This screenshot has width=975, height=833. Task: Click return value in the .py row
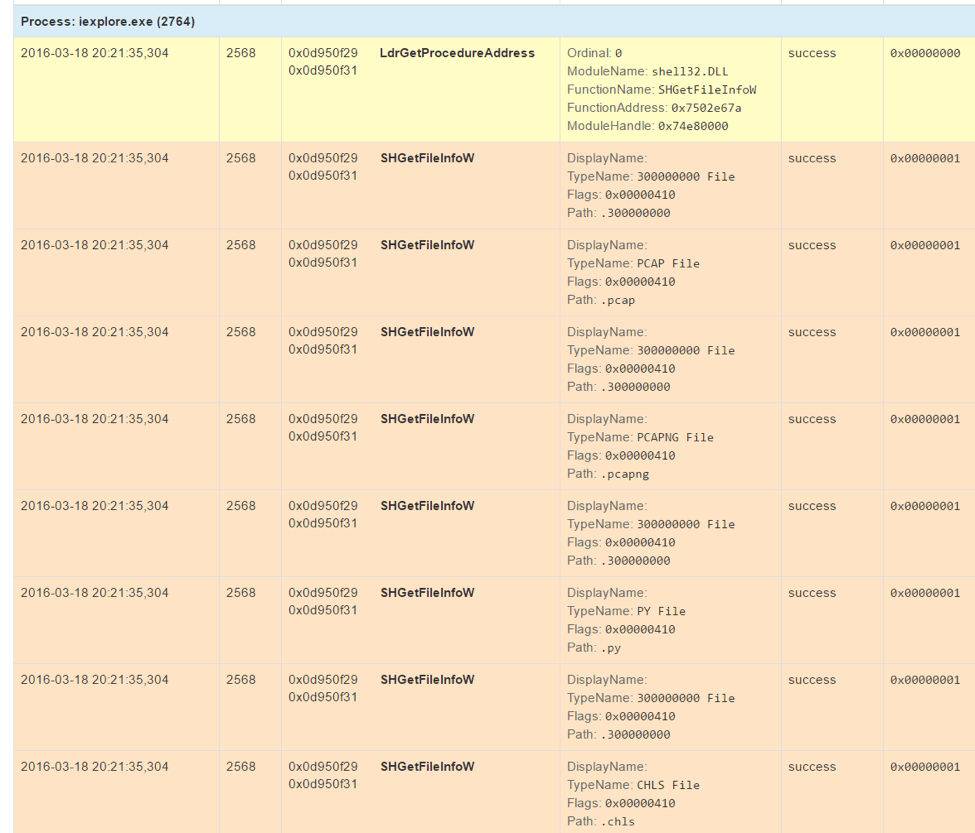click(x=925, y=592)
